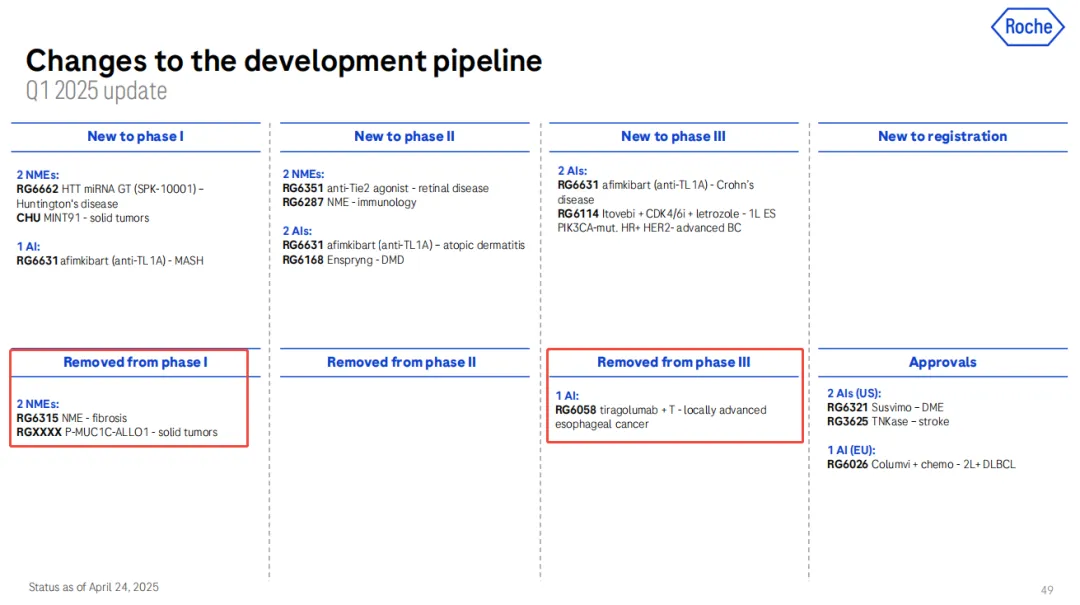The image size is (1080, 605).
Task: Click the 'Removed from phase II' header
Action: 402,362
